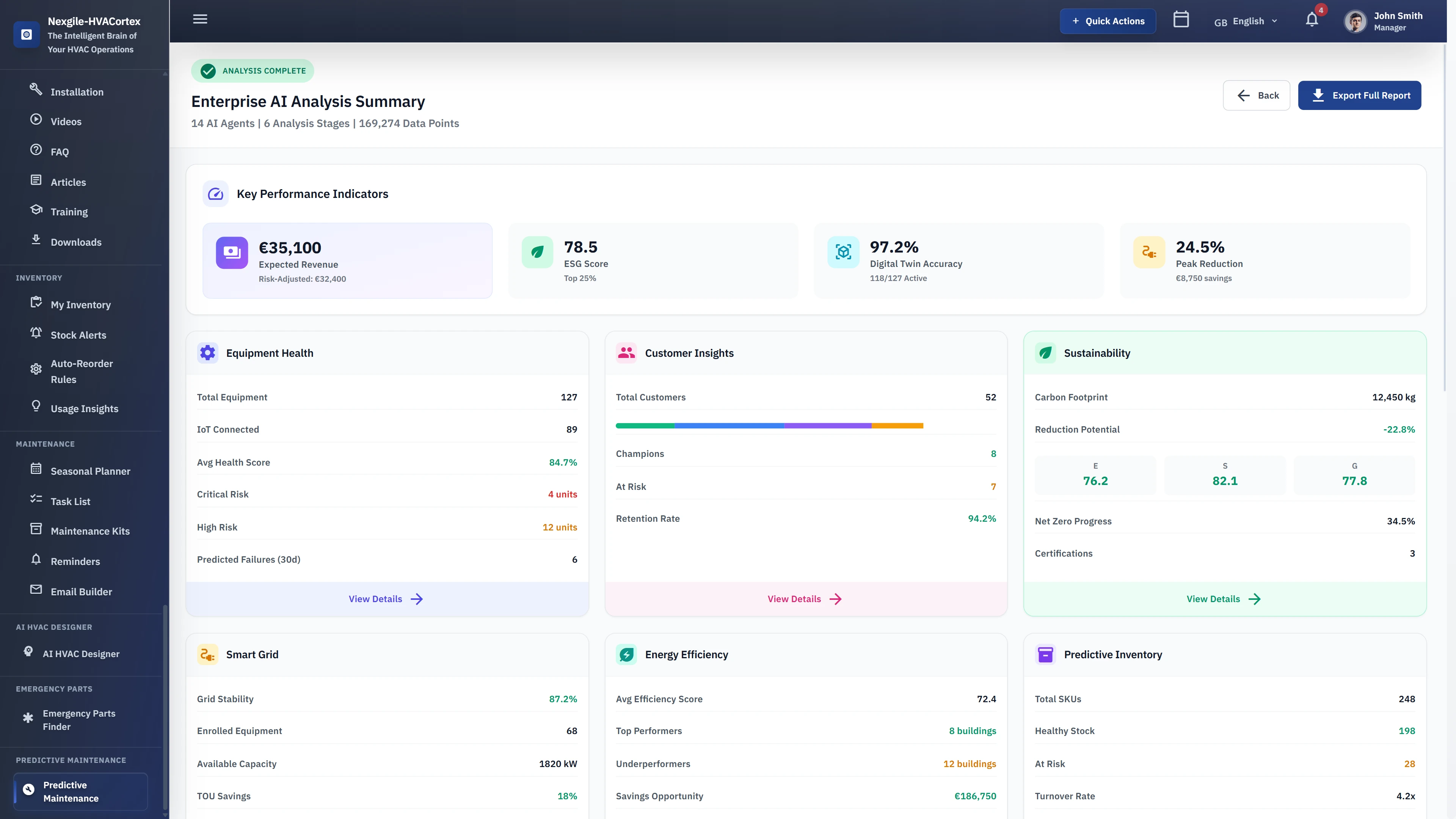This screenshot has height=819, width=1456.
Task: Select the Emergency Parts Finder icon
Action: tap(28, 717)
